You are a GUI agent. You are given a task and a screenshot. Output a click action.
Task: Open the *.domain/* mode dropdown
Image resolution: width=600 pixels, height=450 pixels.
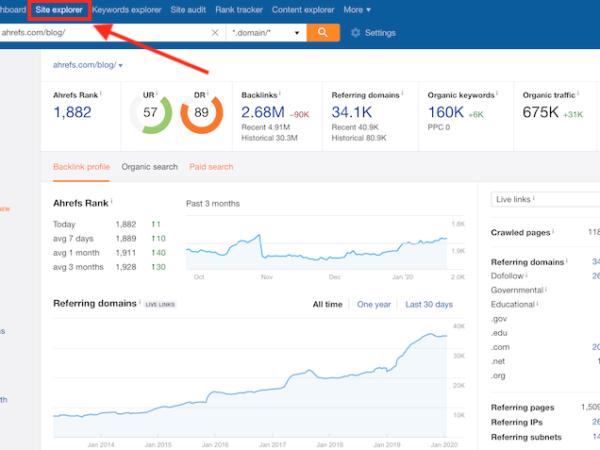tap(264, 33)
